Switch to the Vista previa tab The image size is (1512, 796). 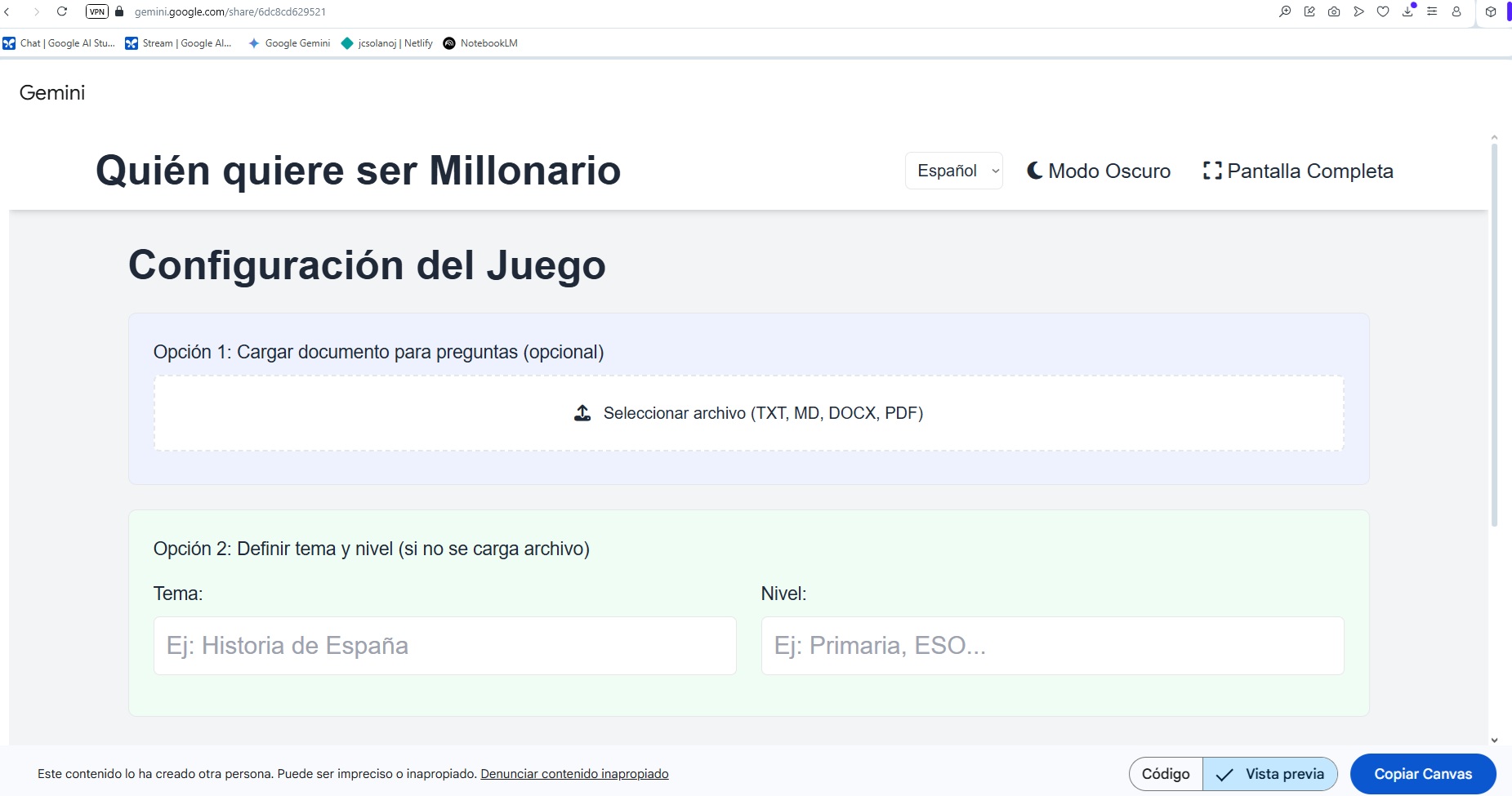click(1270, 774)
